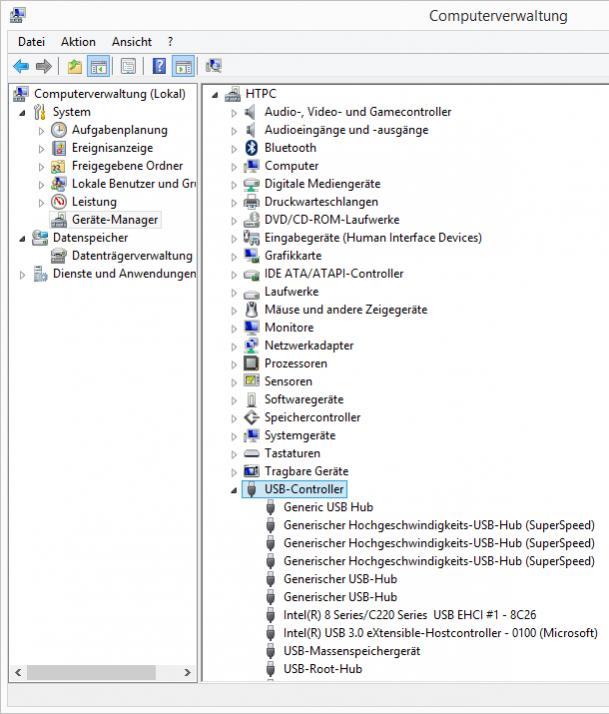Click the Speichercontroller icon
The height and width of the screenshot is (714, 609).
[251, 417]
